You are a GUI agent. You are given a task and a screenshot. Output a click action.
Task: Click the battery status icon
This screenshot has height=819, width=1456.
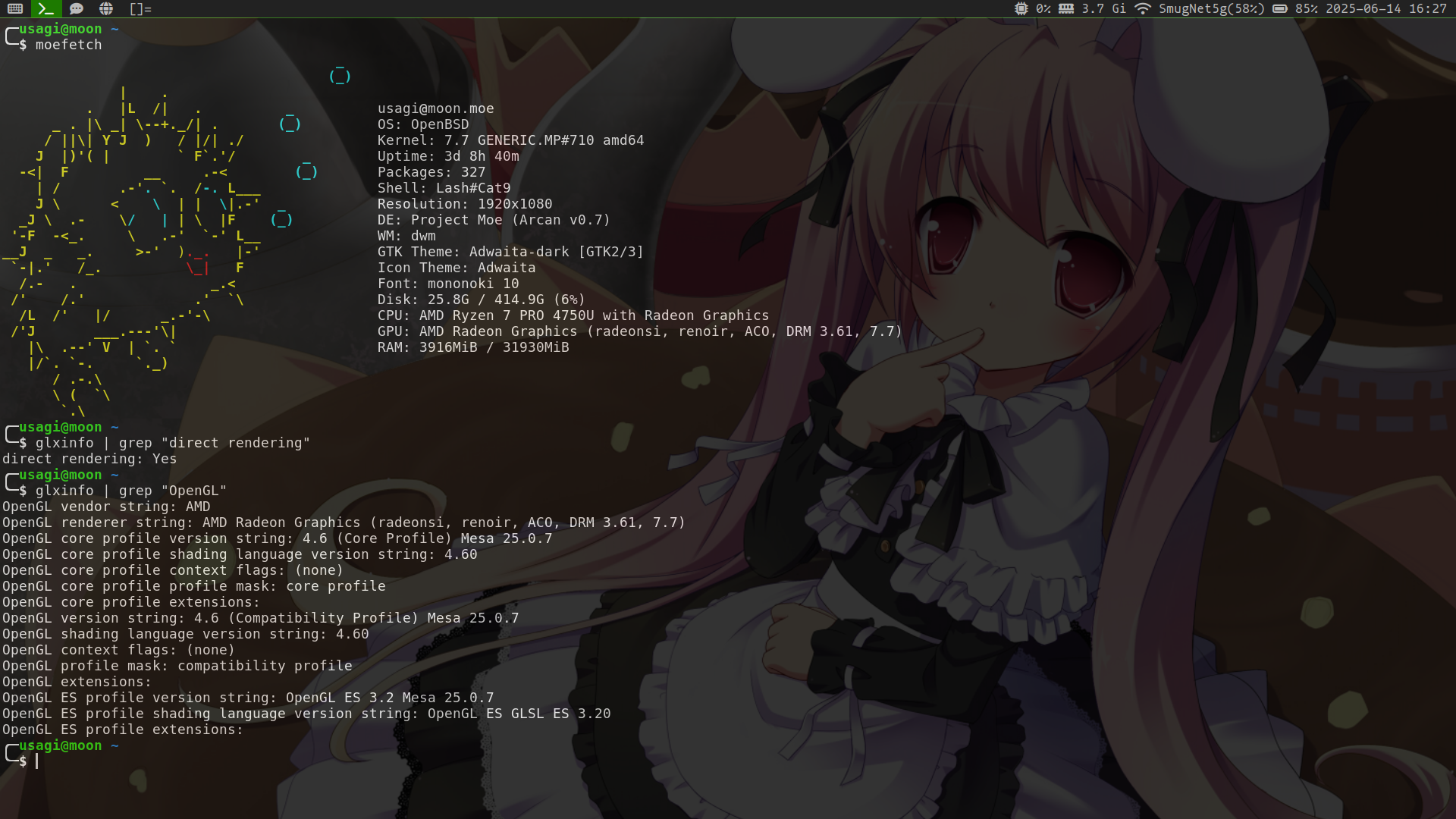(x=1280, y=9)
